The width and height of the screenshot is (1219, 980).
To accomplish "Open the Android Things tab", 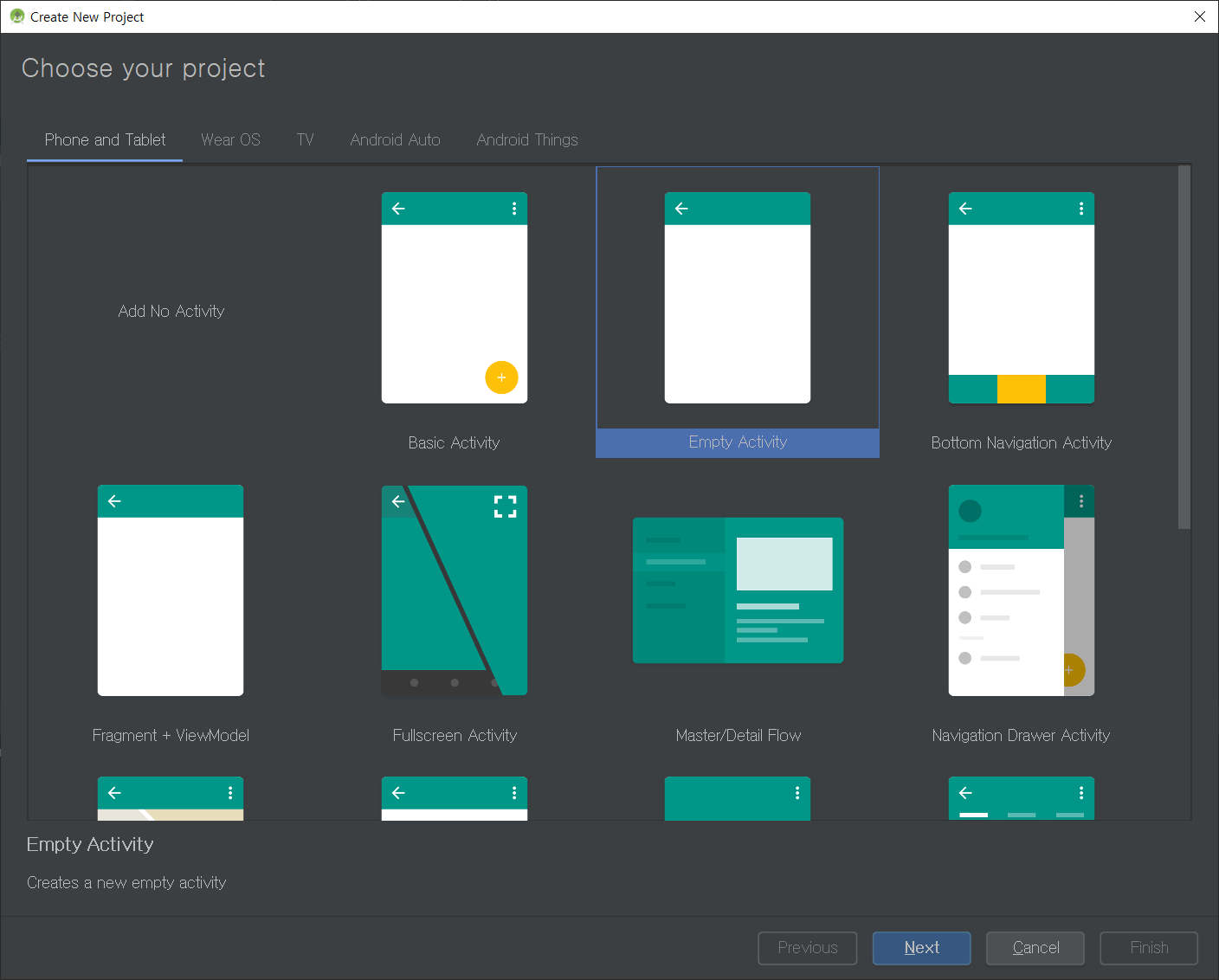I will [x=527, y=140].
